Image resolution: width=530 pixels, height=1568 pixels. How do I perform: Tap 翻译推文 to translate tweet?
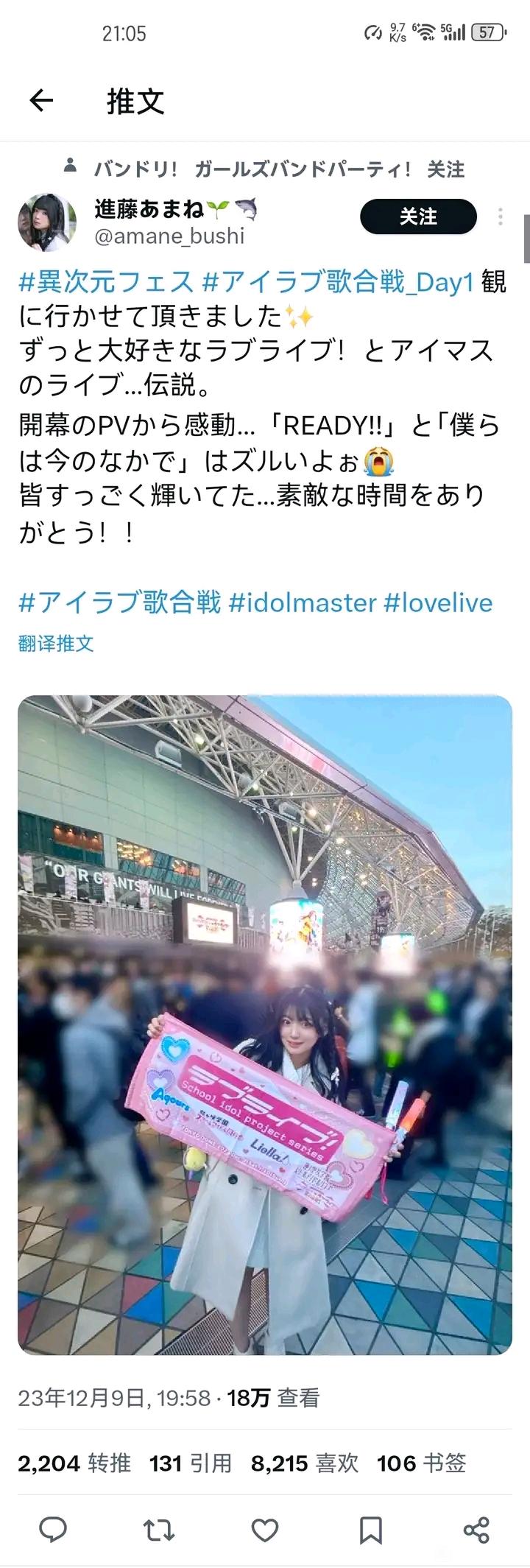coord(56,643)
